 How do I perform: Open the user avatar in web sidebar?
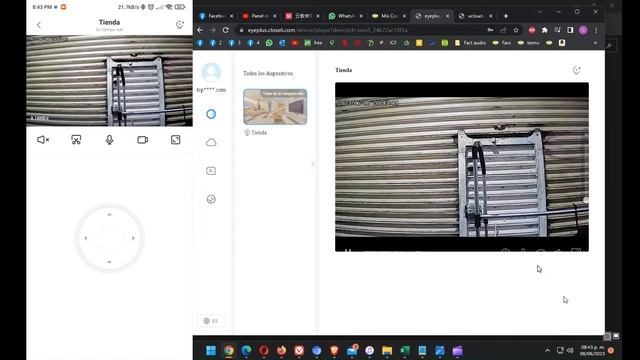tap(211, 73)
